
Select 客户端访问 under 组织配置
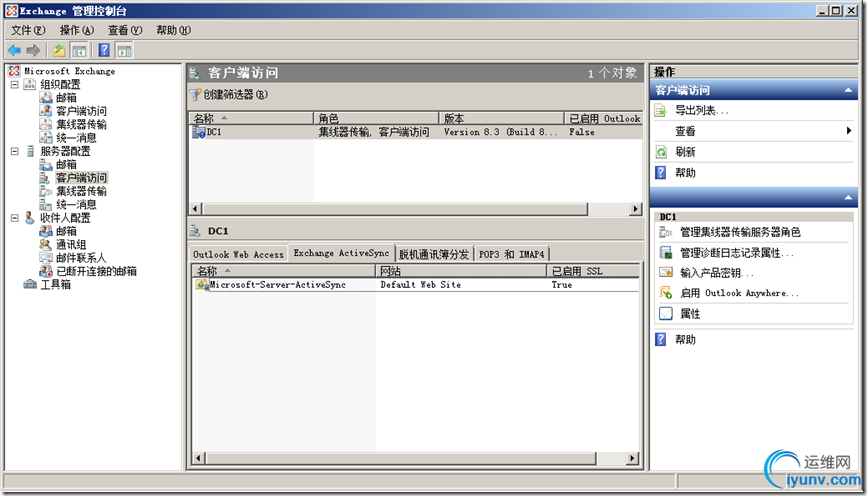coord(81,111)
